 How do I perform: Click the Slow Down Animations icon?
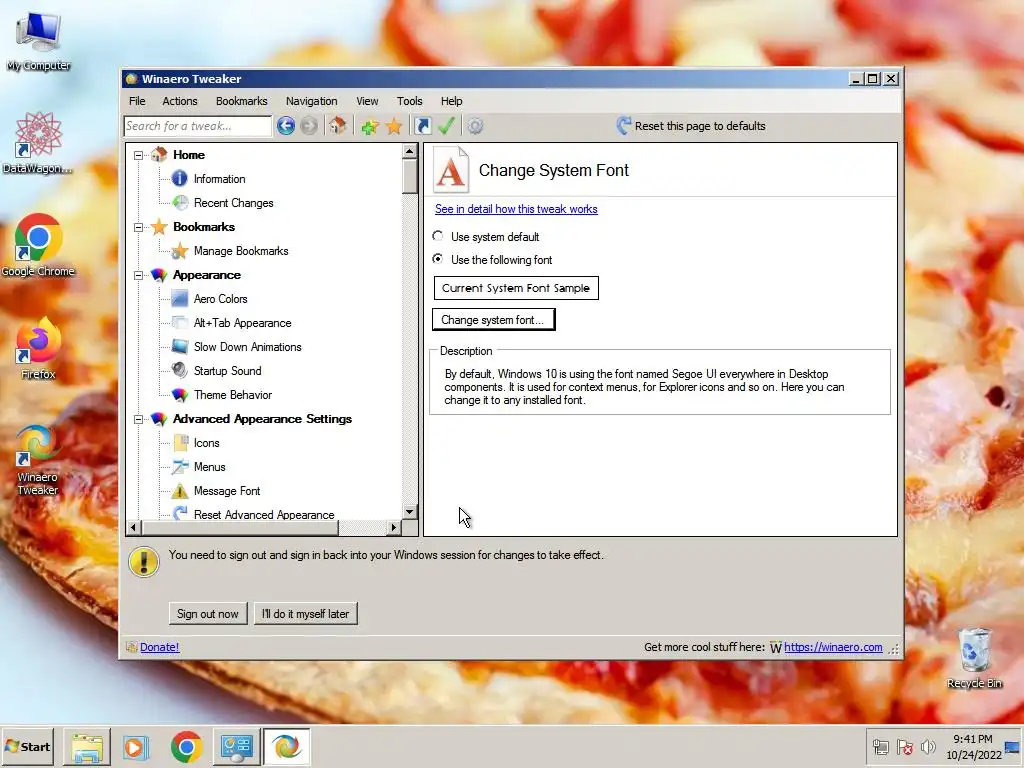pyautogui.click(x=180, y=347)
